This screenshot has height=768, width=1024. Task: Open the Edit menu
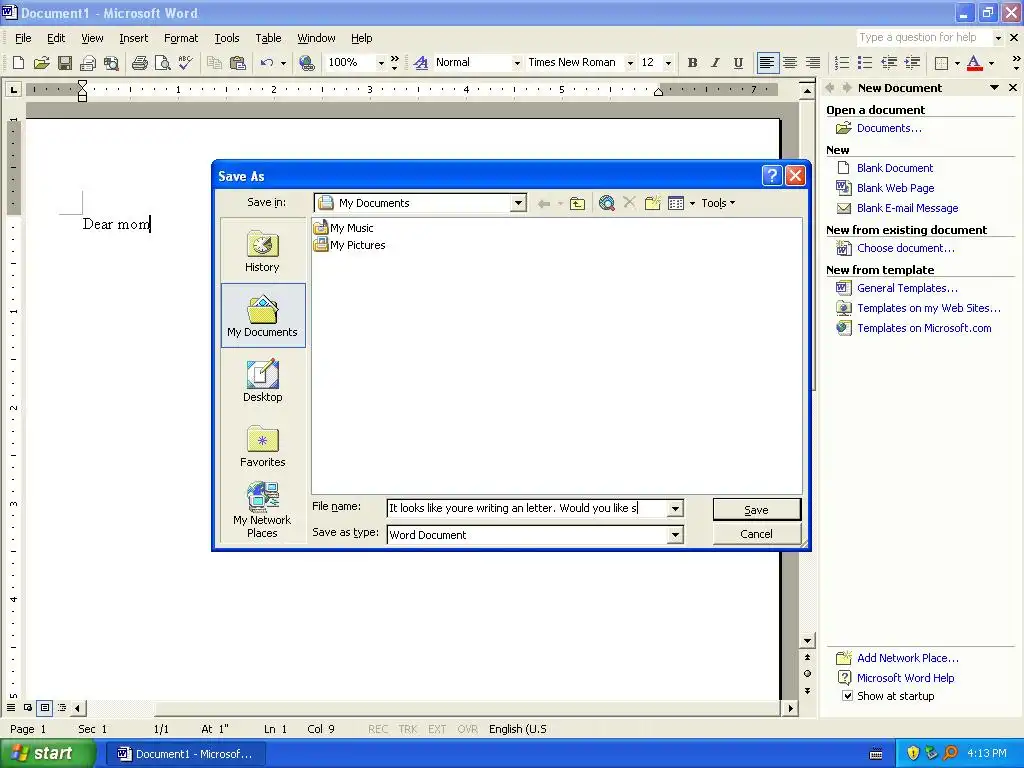click(56, 38)
